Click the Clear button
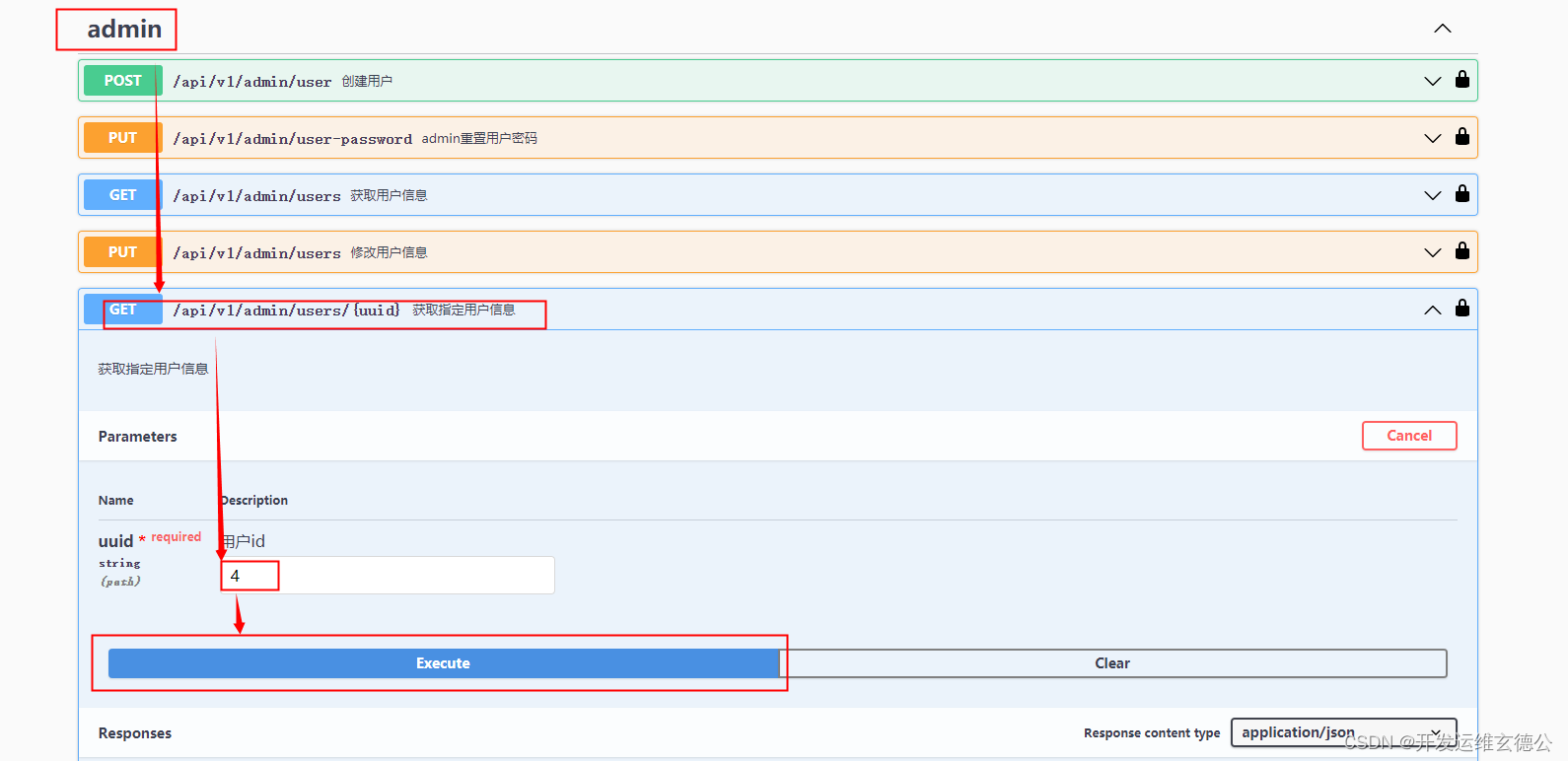The width and height of the screenshot is (1568, 761). pyautogui.click(x=1112, y=663)
